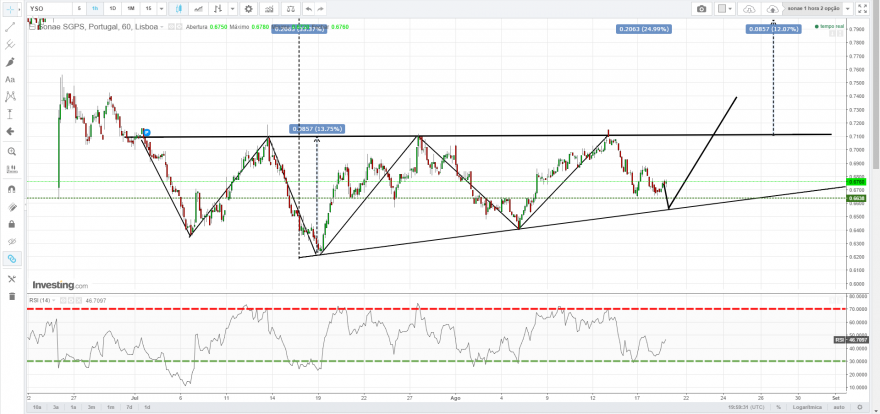Toggle the Logarítmica scale
Image resolution: width=880 pixels, height=414 pixels.
(x=806, y=407)
